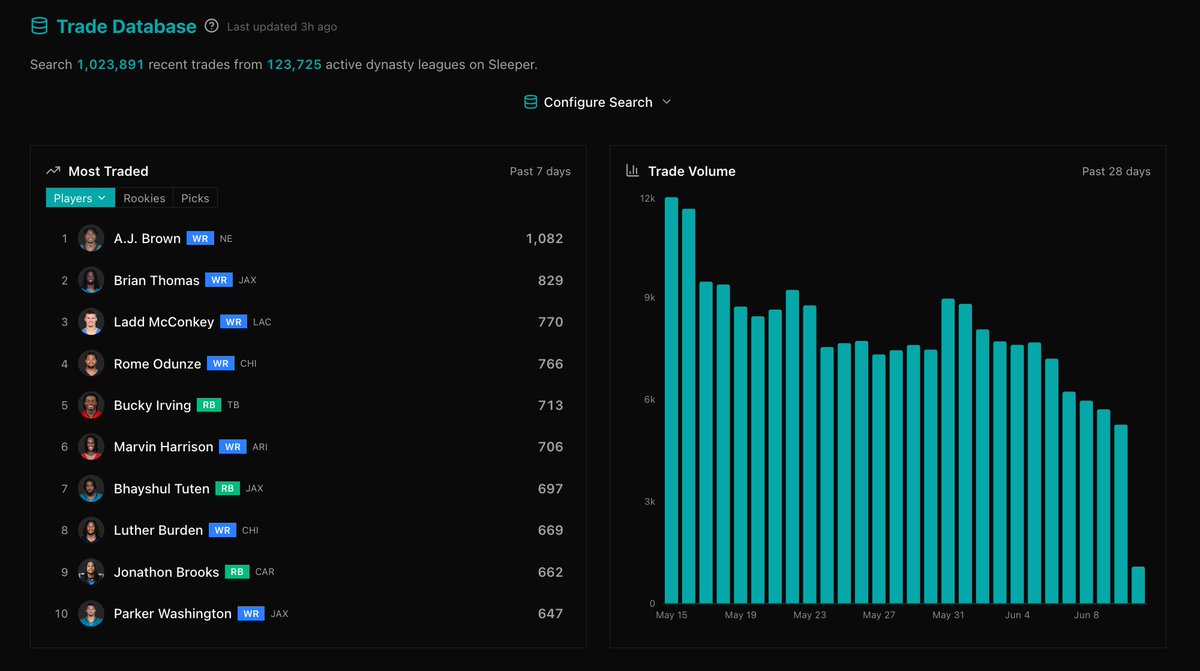Image resolution: width=1200 pixels, height=671 pixels.
Task: Click the 12k y-axis label
Action: [x=648, y=199]
